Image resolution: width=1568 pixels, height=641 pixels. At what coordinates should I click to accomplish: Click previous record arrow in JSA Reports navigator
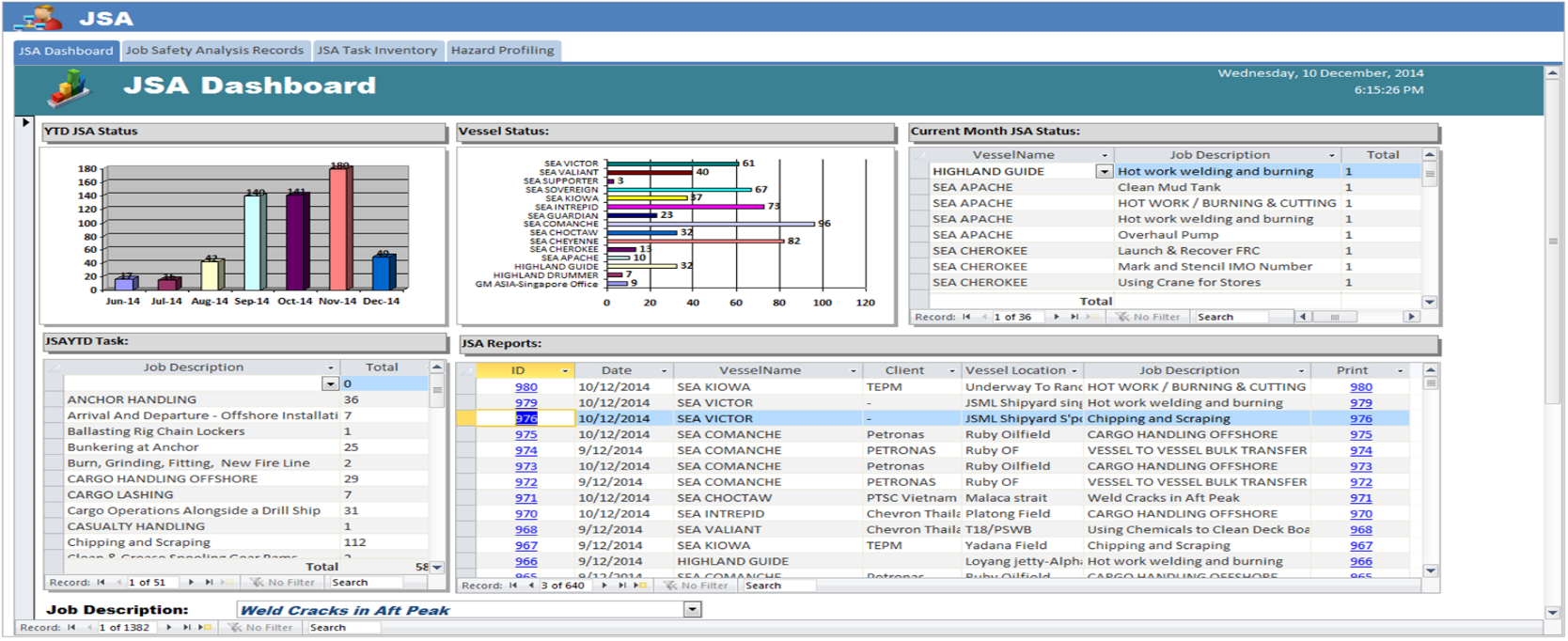point(531,586)
